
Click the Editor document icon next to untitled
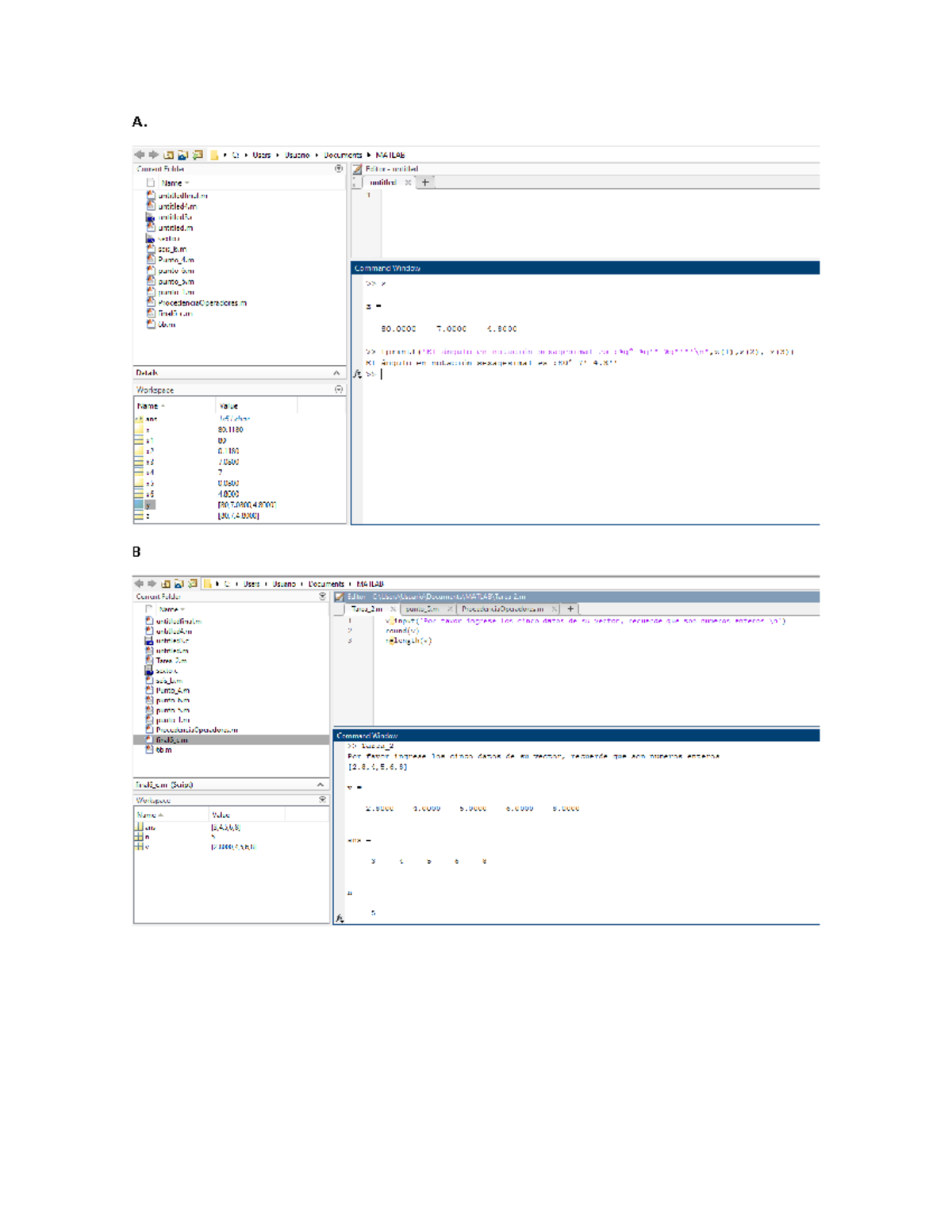(357, 169)
